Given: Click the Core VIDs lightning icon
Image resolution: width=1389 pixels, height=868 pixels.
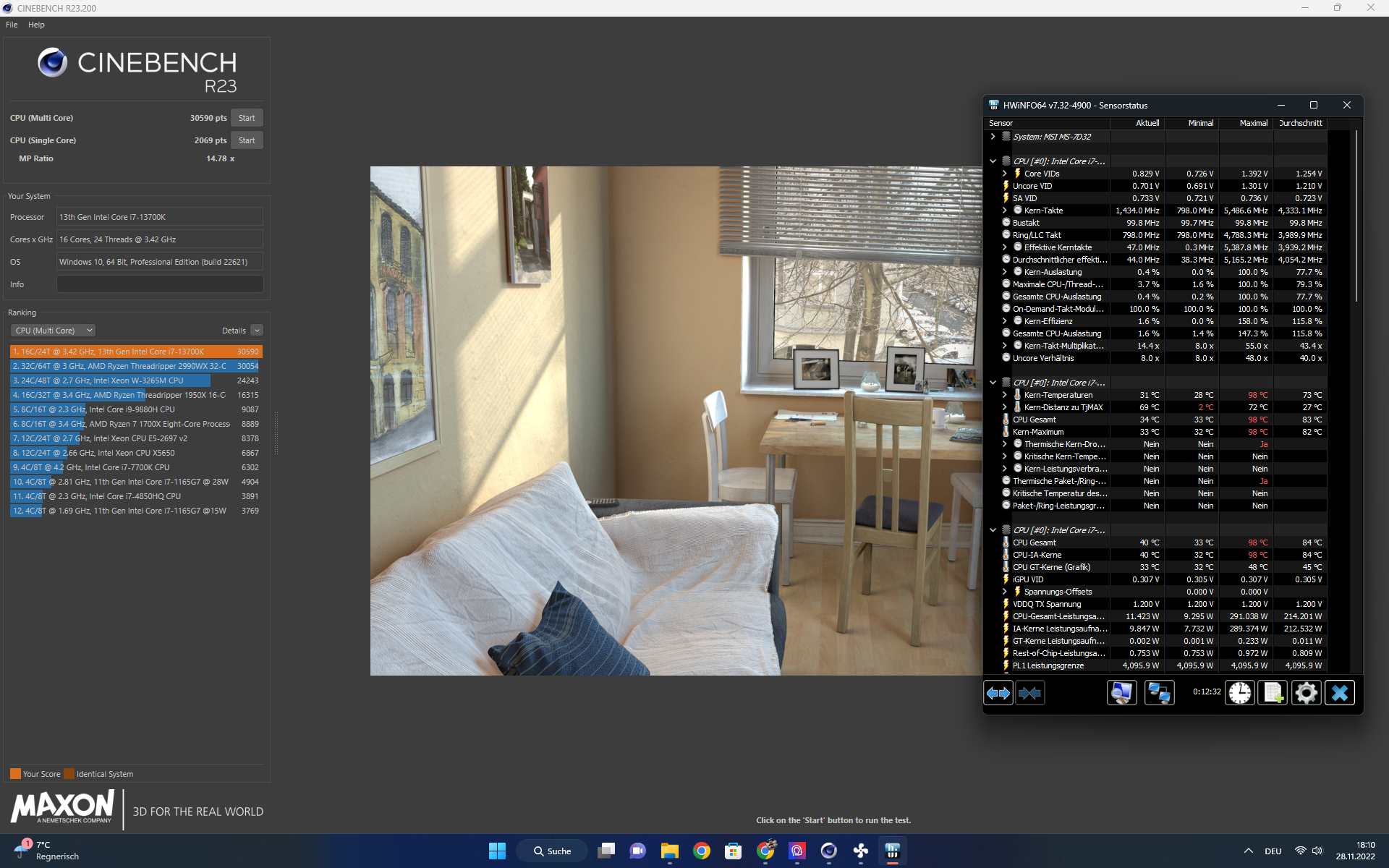Looking at the screenshot, I should [x=1017, y=174].
